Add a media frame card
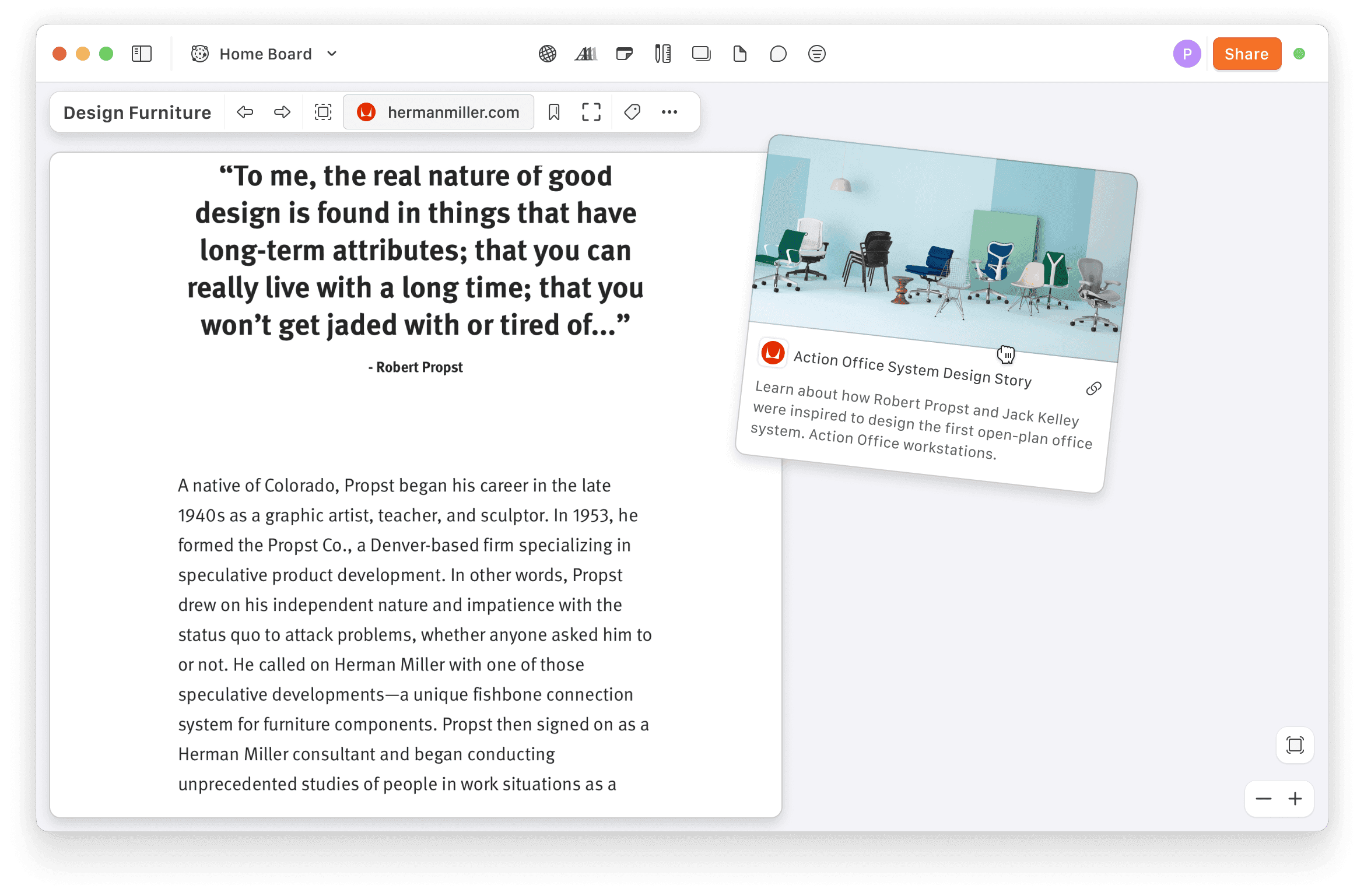The height and width of the screenshot is (896, 1364). pos(701,54)
